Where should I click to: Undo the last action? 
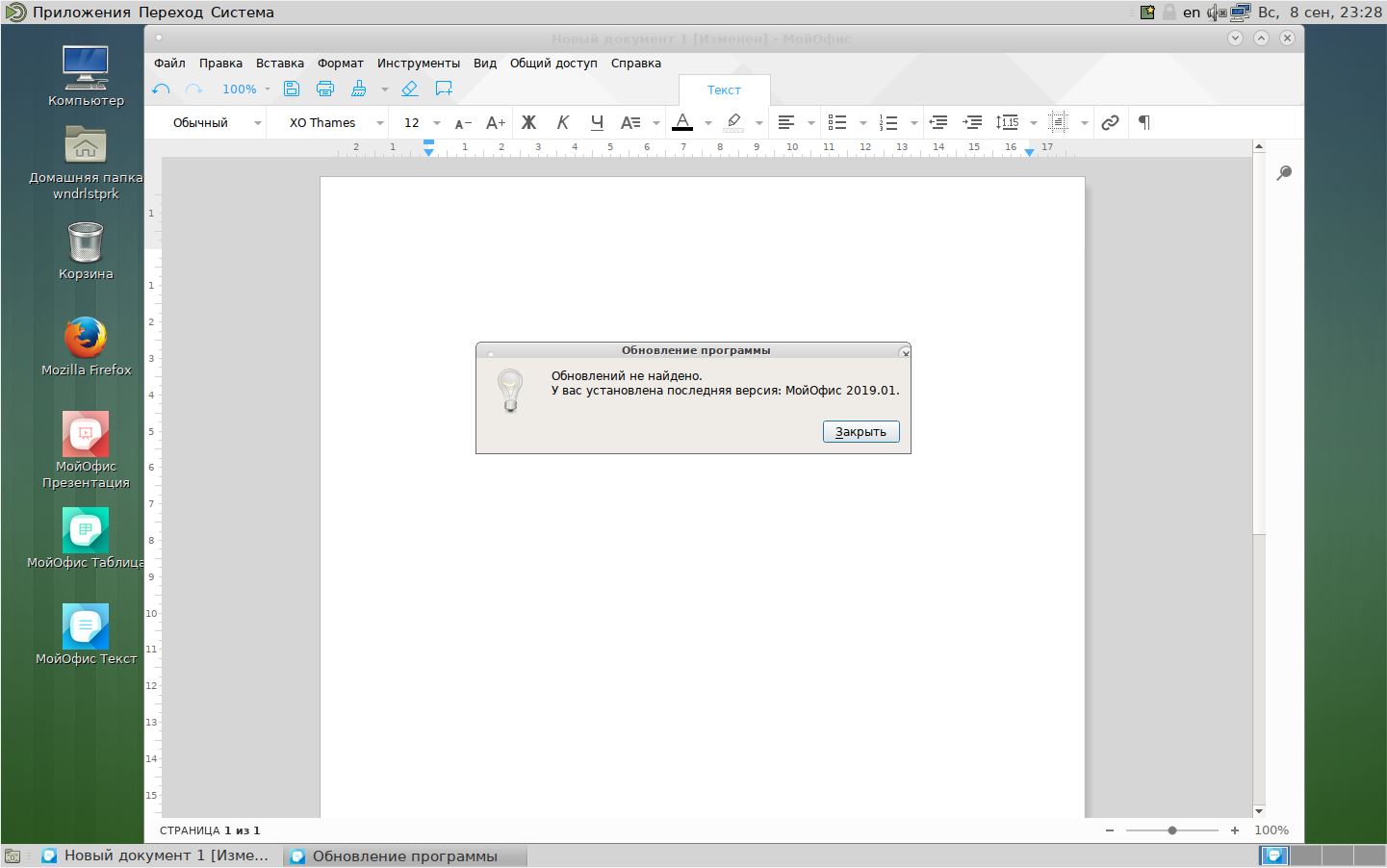coord(162,89)
